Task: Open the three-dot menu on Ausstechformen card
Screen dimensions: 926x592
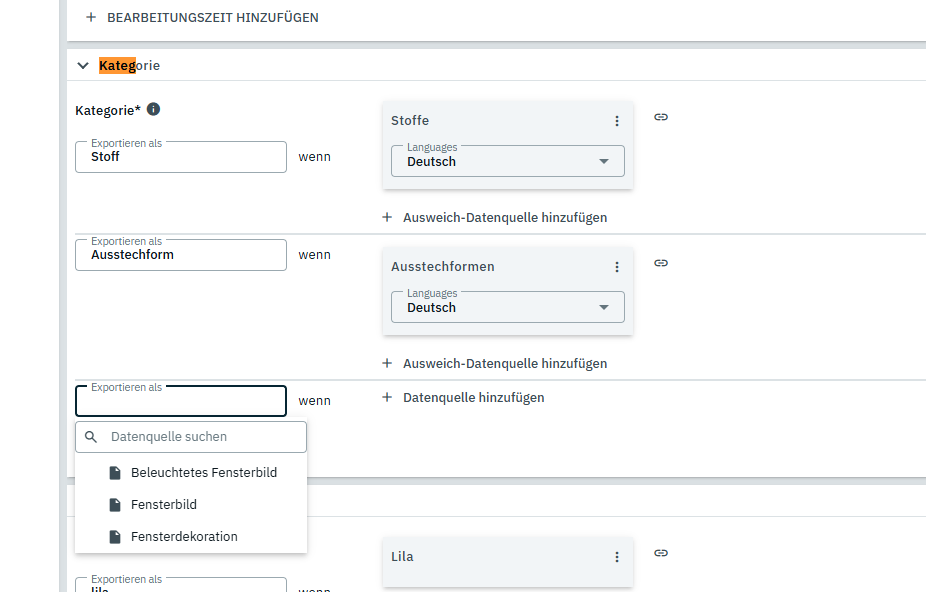Action: (617, 267)
